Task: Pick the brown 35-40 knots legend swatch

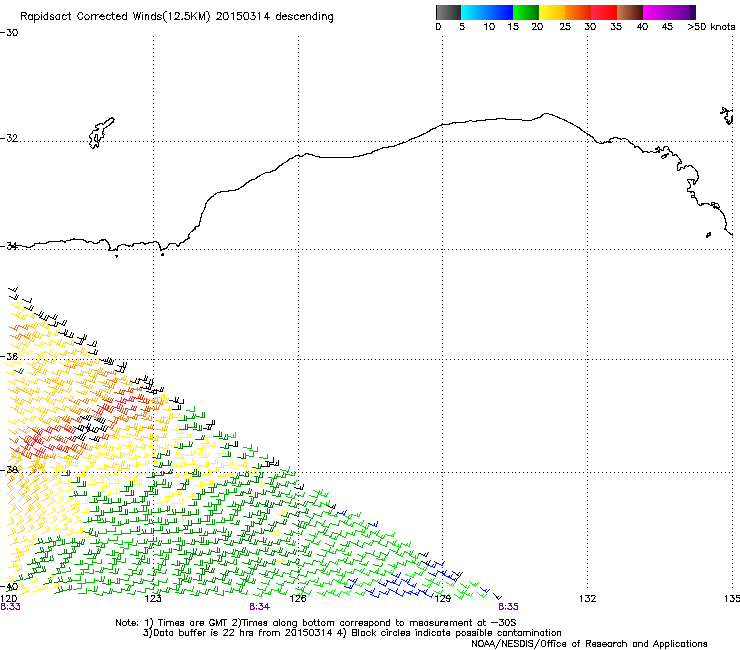Action: [630, 12]
